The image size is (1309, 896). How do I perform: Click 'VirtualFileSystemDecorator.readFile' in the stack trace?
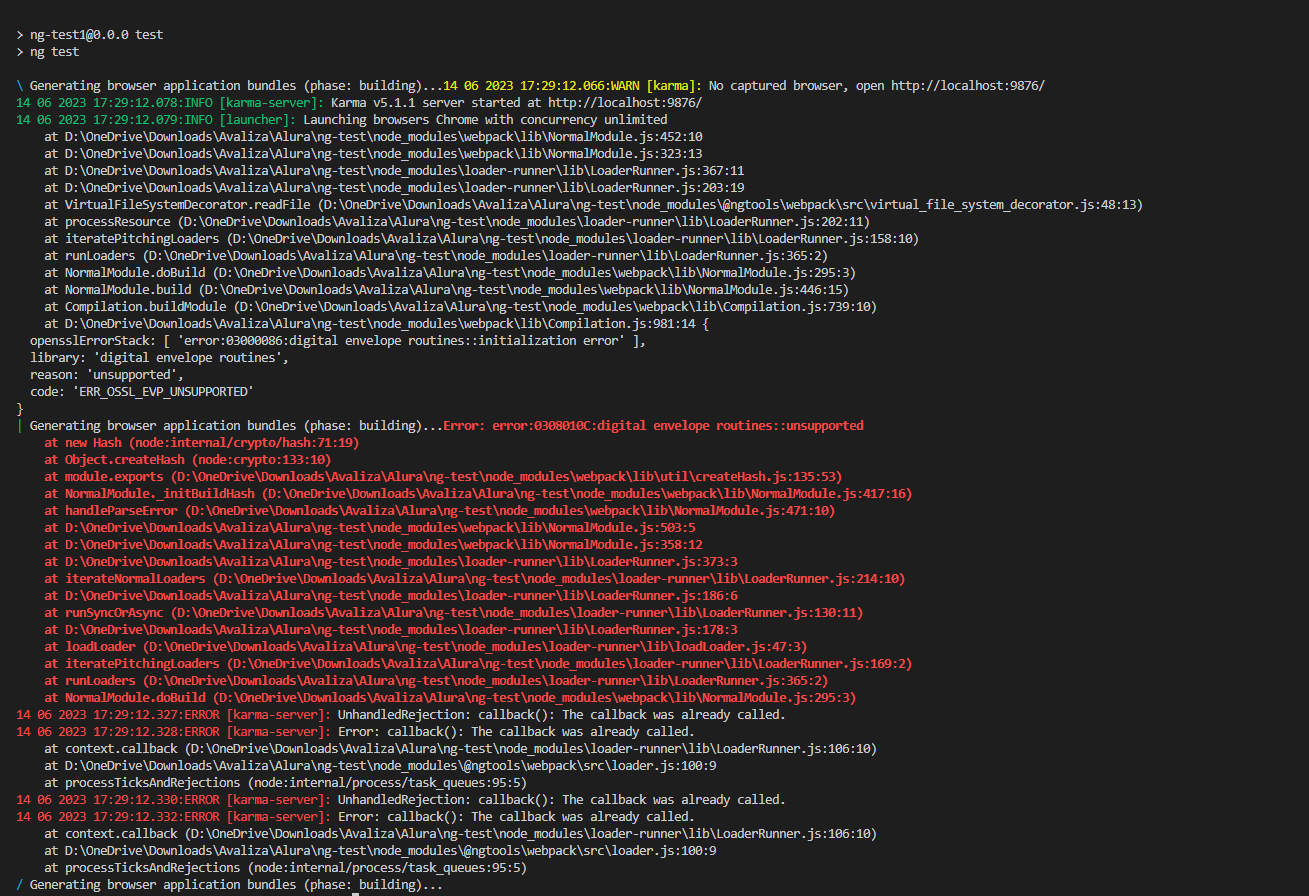click(188, 205)
